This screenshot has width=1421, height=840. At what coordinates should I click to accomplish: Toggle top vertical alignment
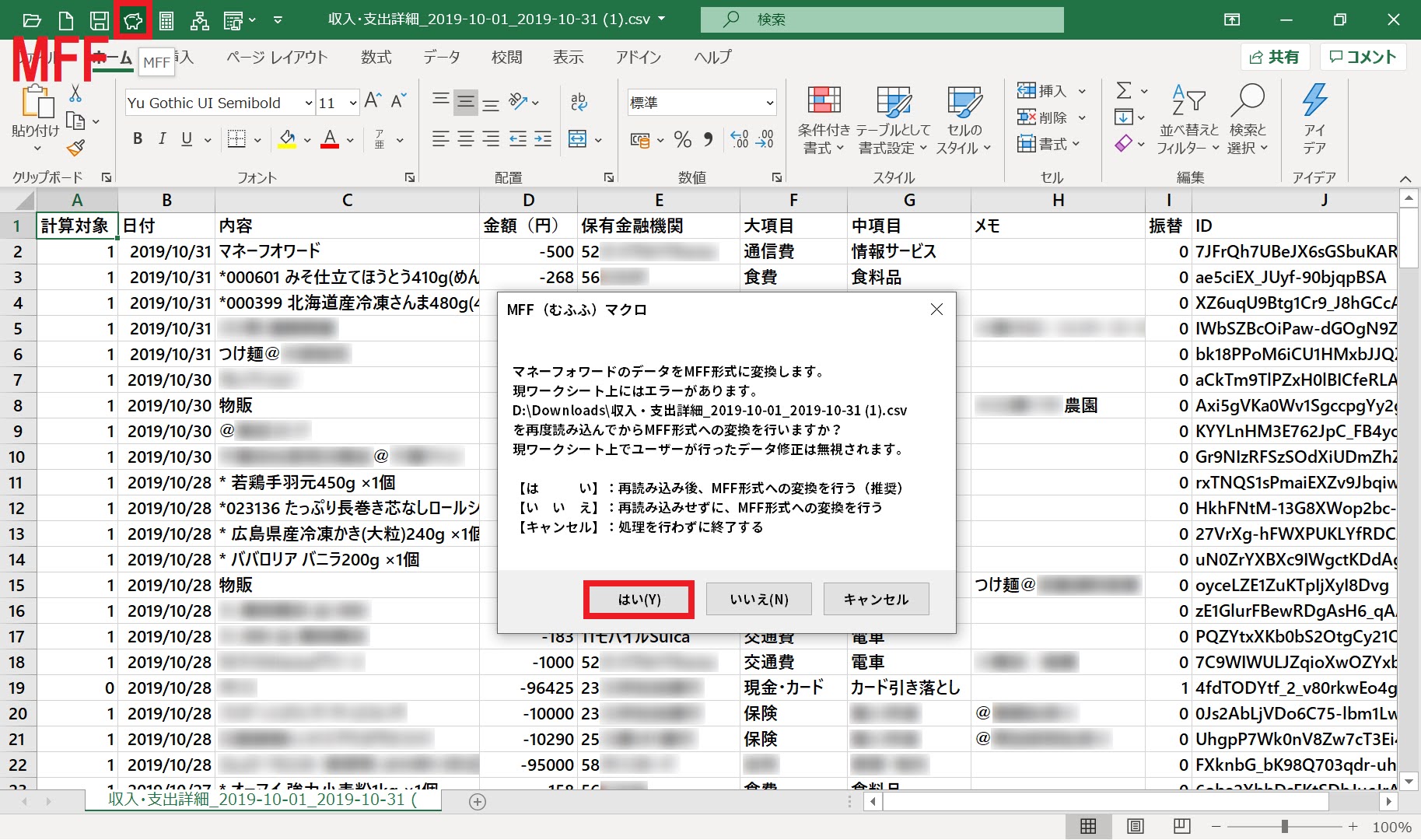point(440,101)
